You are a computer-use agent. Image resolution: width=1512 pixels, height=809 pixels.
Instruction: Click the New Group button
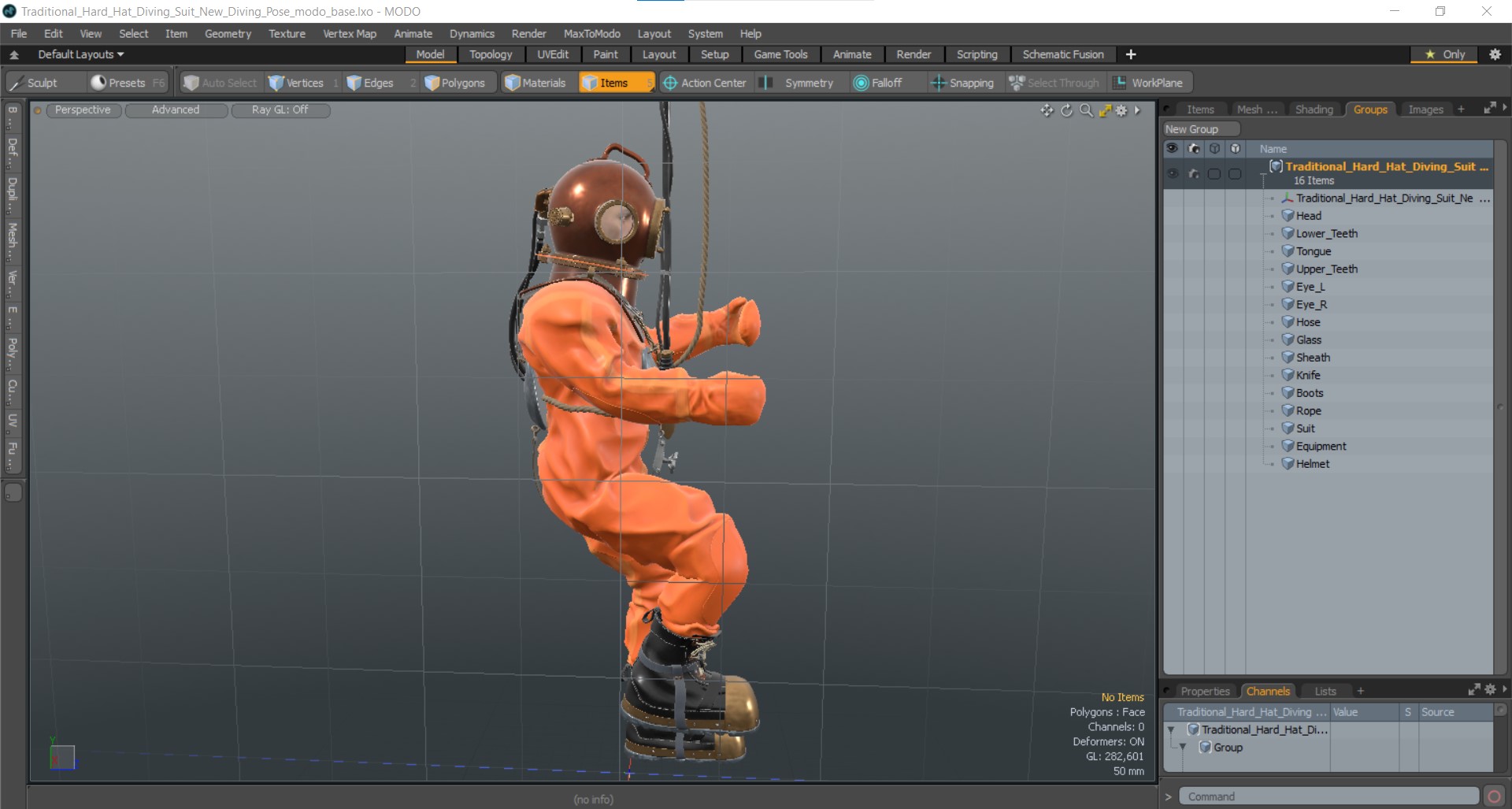click(1201, 129)
